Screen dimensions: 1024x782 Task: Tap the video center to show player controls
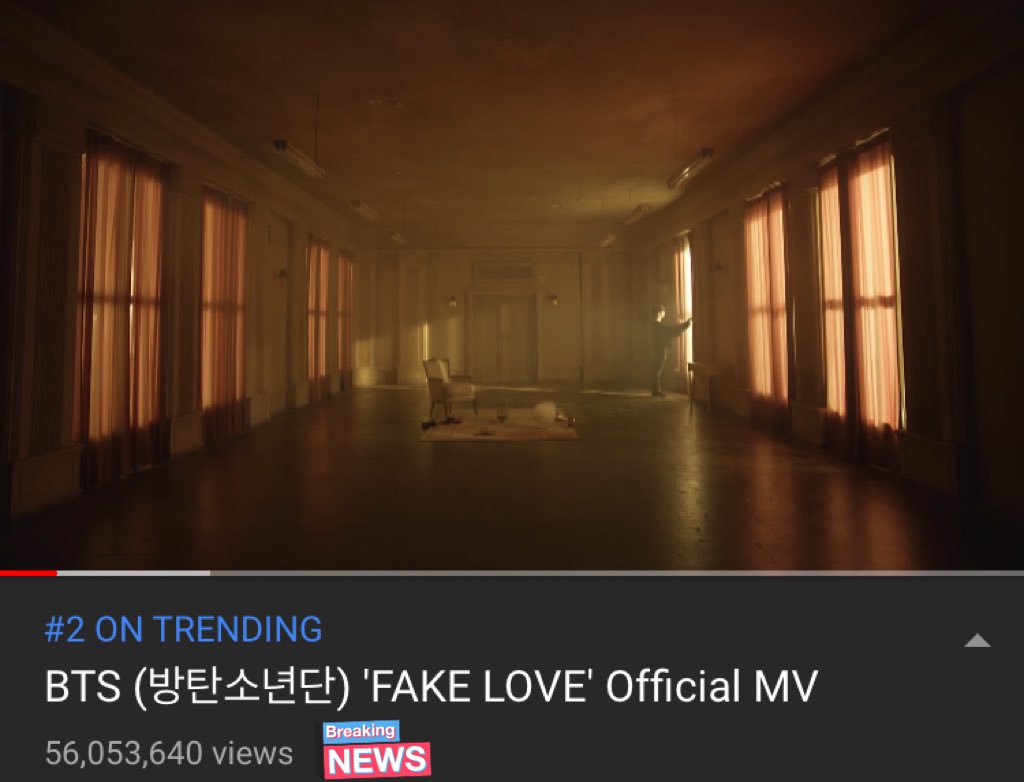pyautogui.click(x=512, y=285)
